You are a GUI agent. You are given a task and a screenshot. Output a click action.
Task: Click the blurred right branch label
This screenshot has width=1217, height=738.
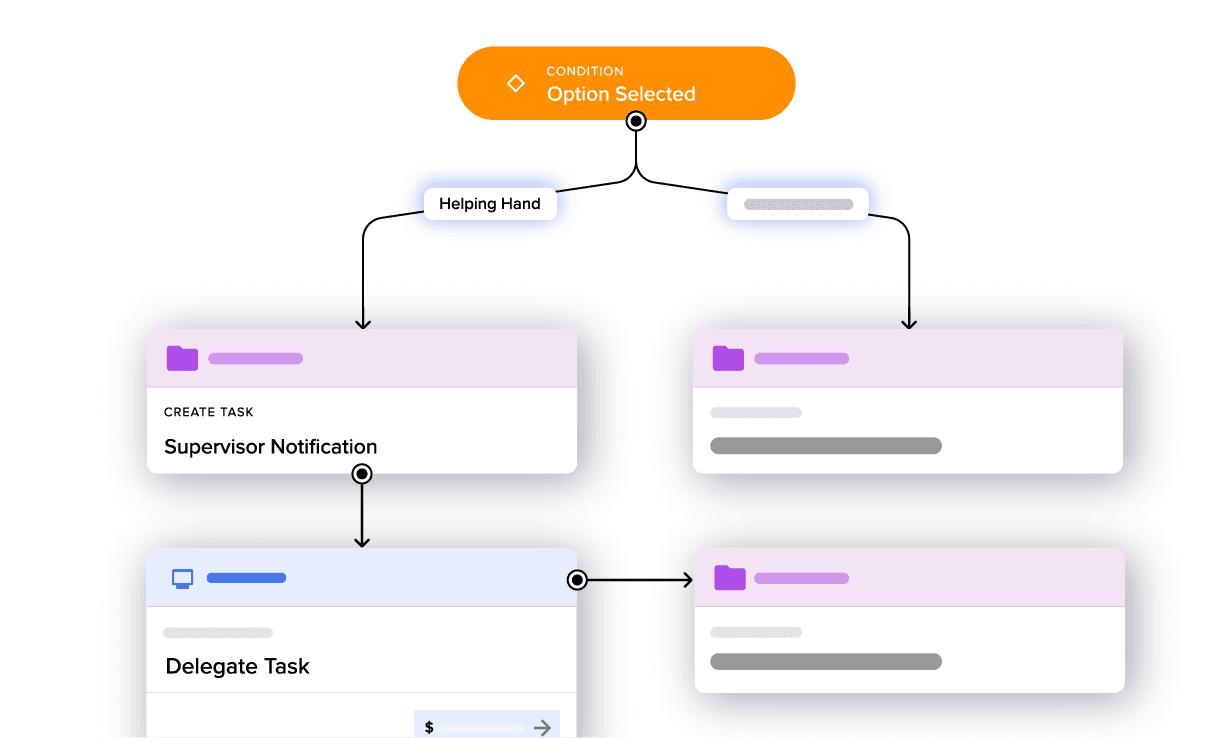(797, 203)
